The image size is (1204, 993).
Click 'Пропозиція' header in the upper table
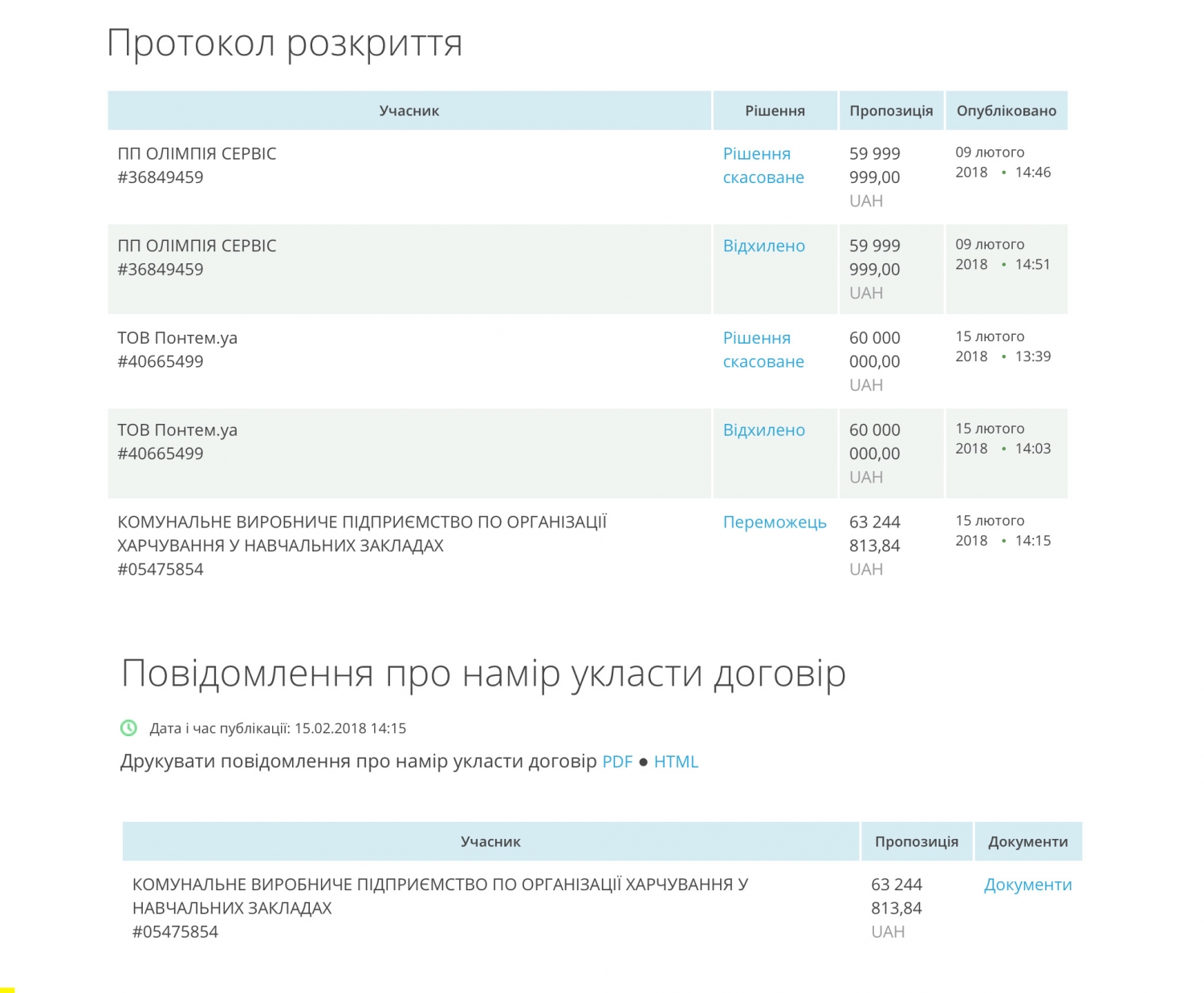pyautogui.click(x=891, y=111)
